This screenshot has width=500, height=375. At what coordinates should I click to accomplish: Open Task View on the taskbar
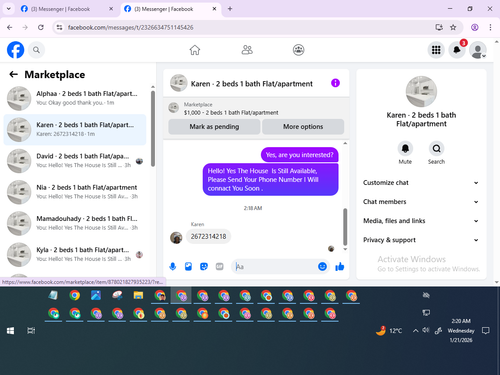click(31, 331)
